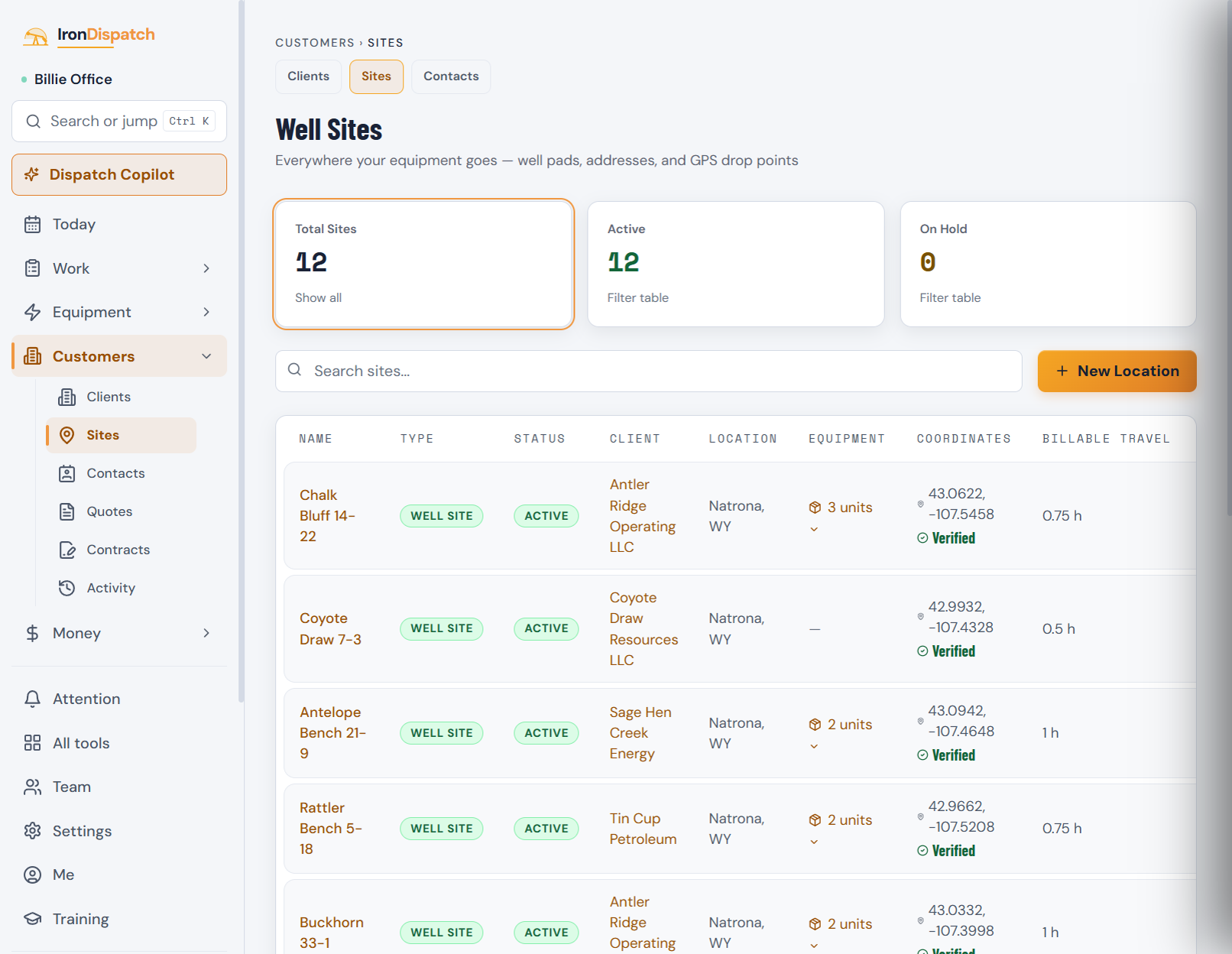1232x954 pixels.
Task: Click the Contacts sidebar icon
Action: (x=67, y=473)
